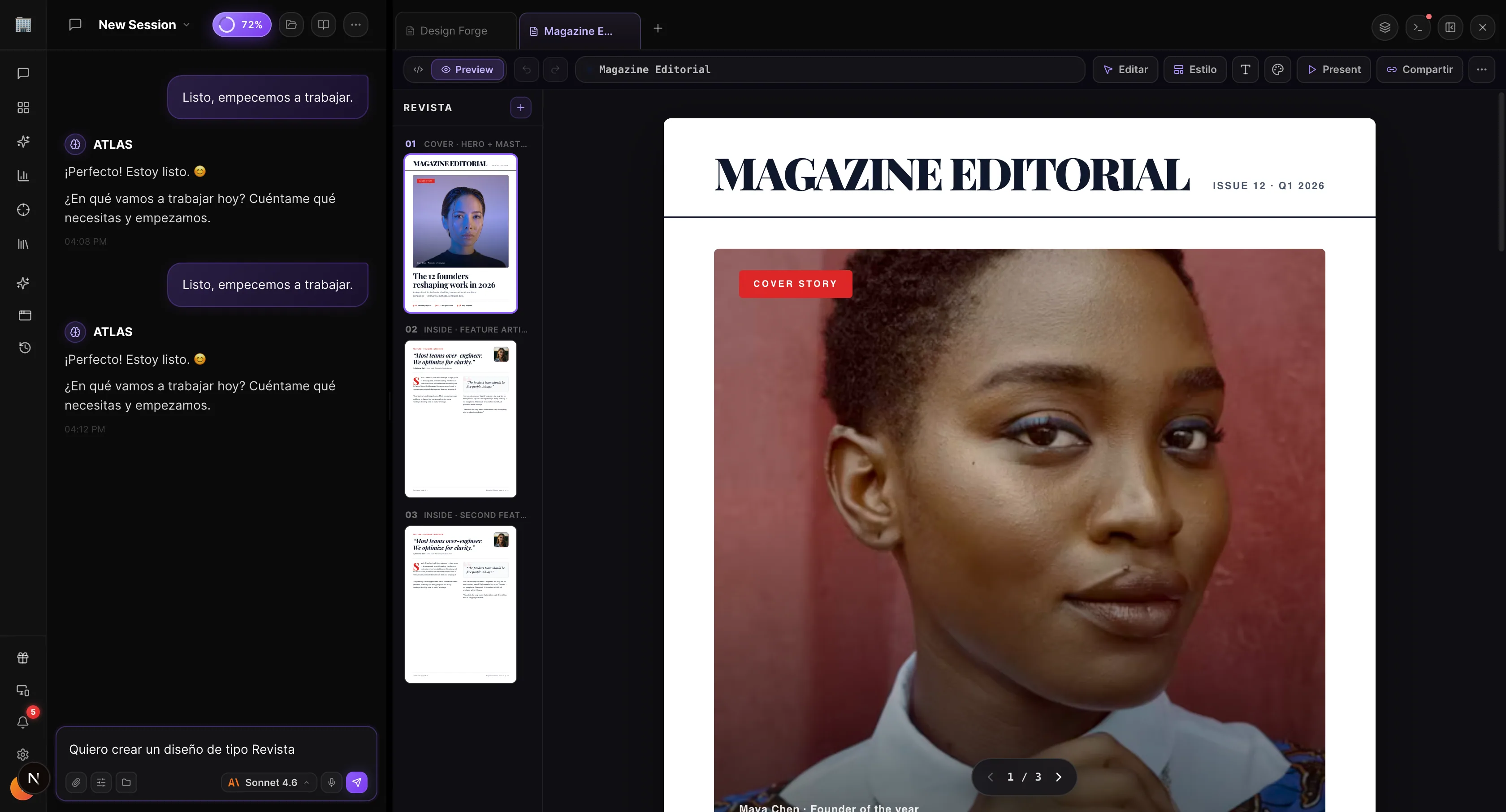Select page 03 Inside Second Feature thumbnail
The width and height of the screenshot is (1506, 812).
click(x=461, y=605)
